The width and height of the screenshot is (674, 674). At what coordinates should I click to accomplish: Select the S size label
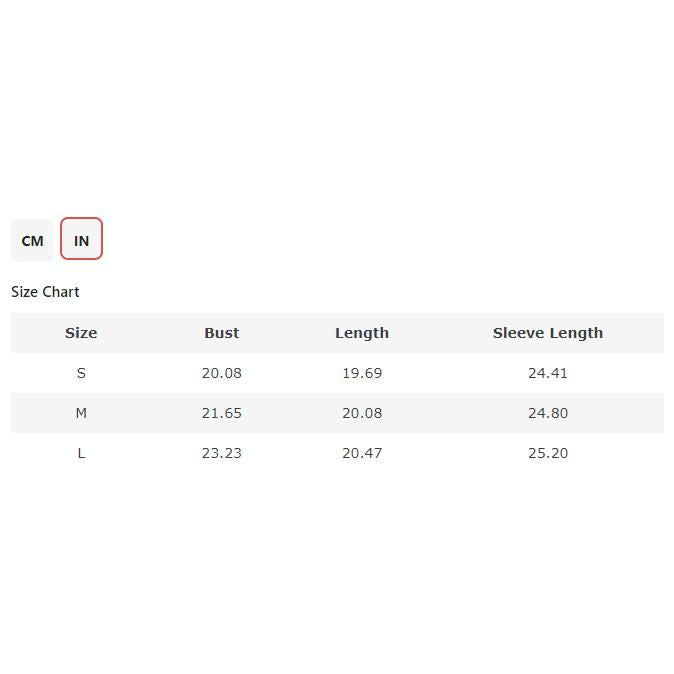pos(81,373)
